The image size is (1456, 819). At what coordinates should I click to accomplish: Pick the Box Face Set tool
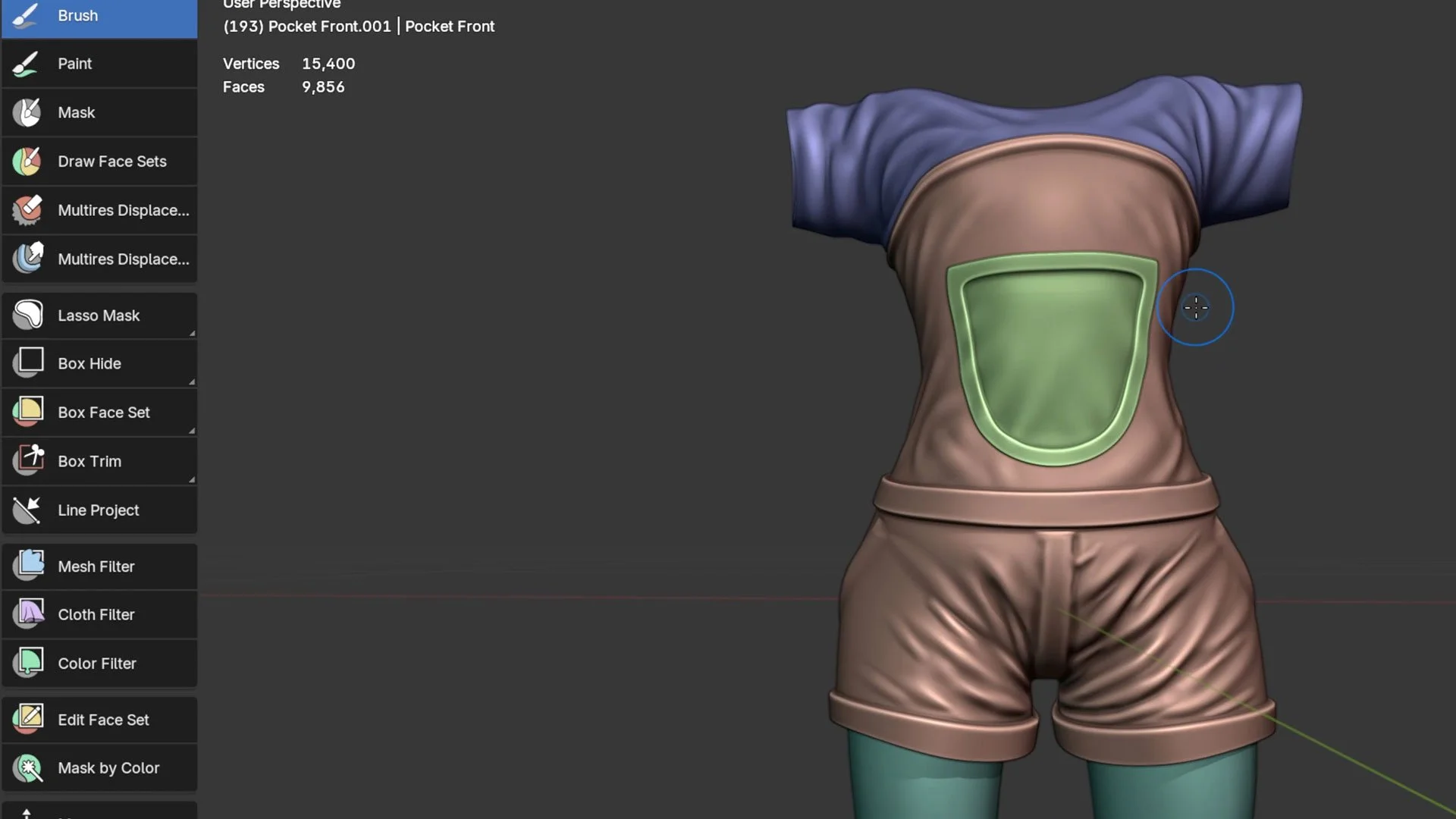click(x=99, y=413)
